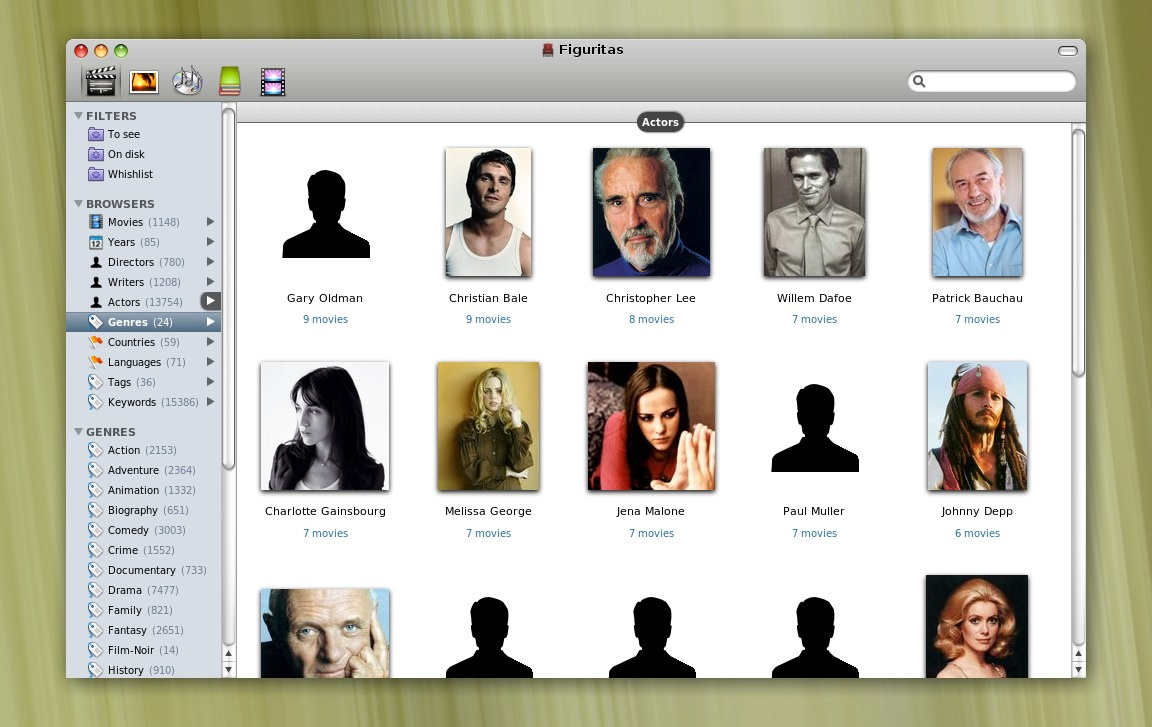This screenshot has height=727, width=1152.
Task: Open Christopher Lee's 8 movies link
Action: click(x=652, y=319)
